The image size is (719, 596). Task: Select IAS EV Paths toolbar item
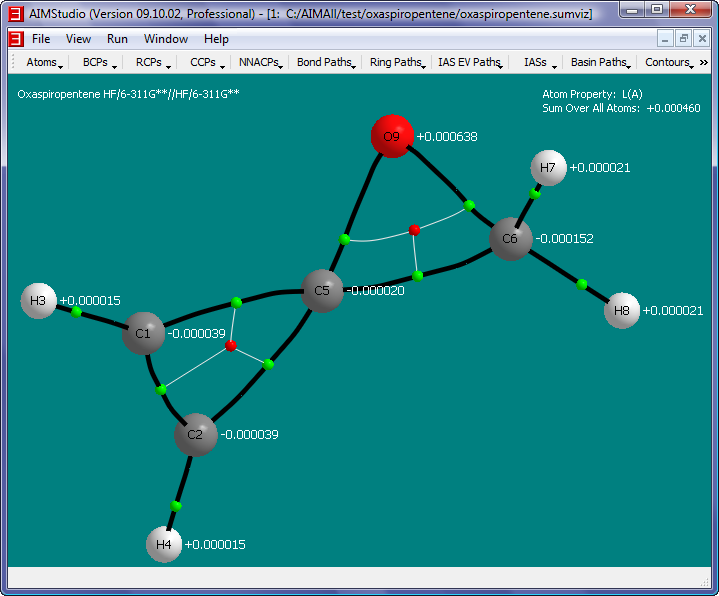[x=470, y=62]
